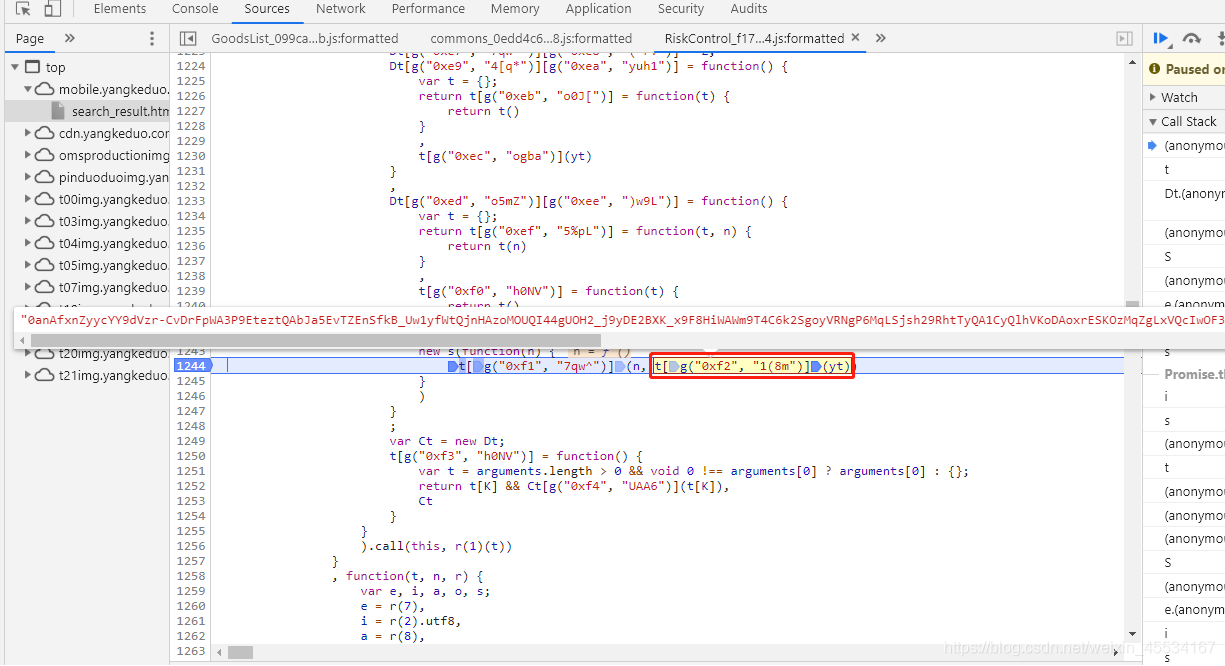The image size is (1225, 666).
Task: Open the Security tab
Action: point(681,9)
